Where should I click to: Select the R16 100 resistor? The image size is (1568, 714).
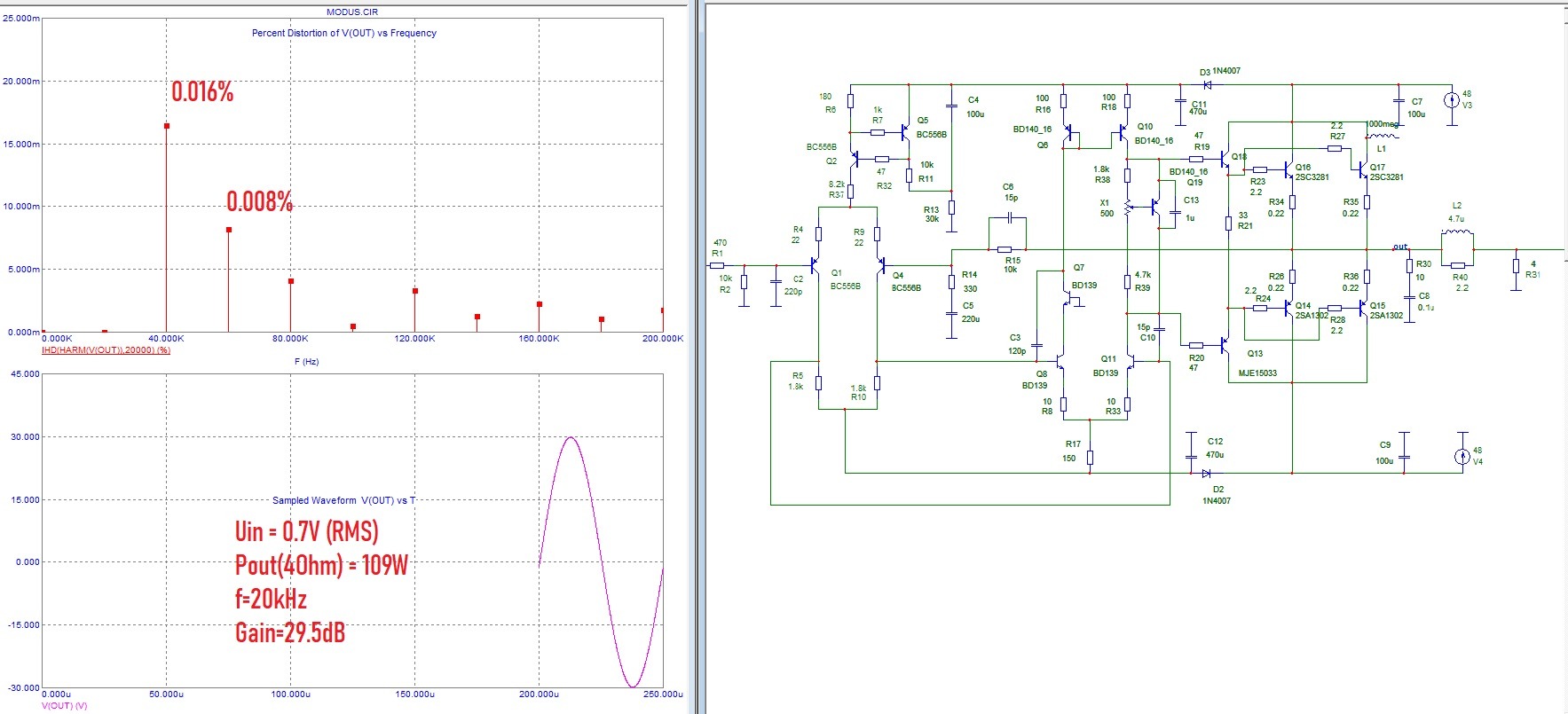click(1063, 102)
